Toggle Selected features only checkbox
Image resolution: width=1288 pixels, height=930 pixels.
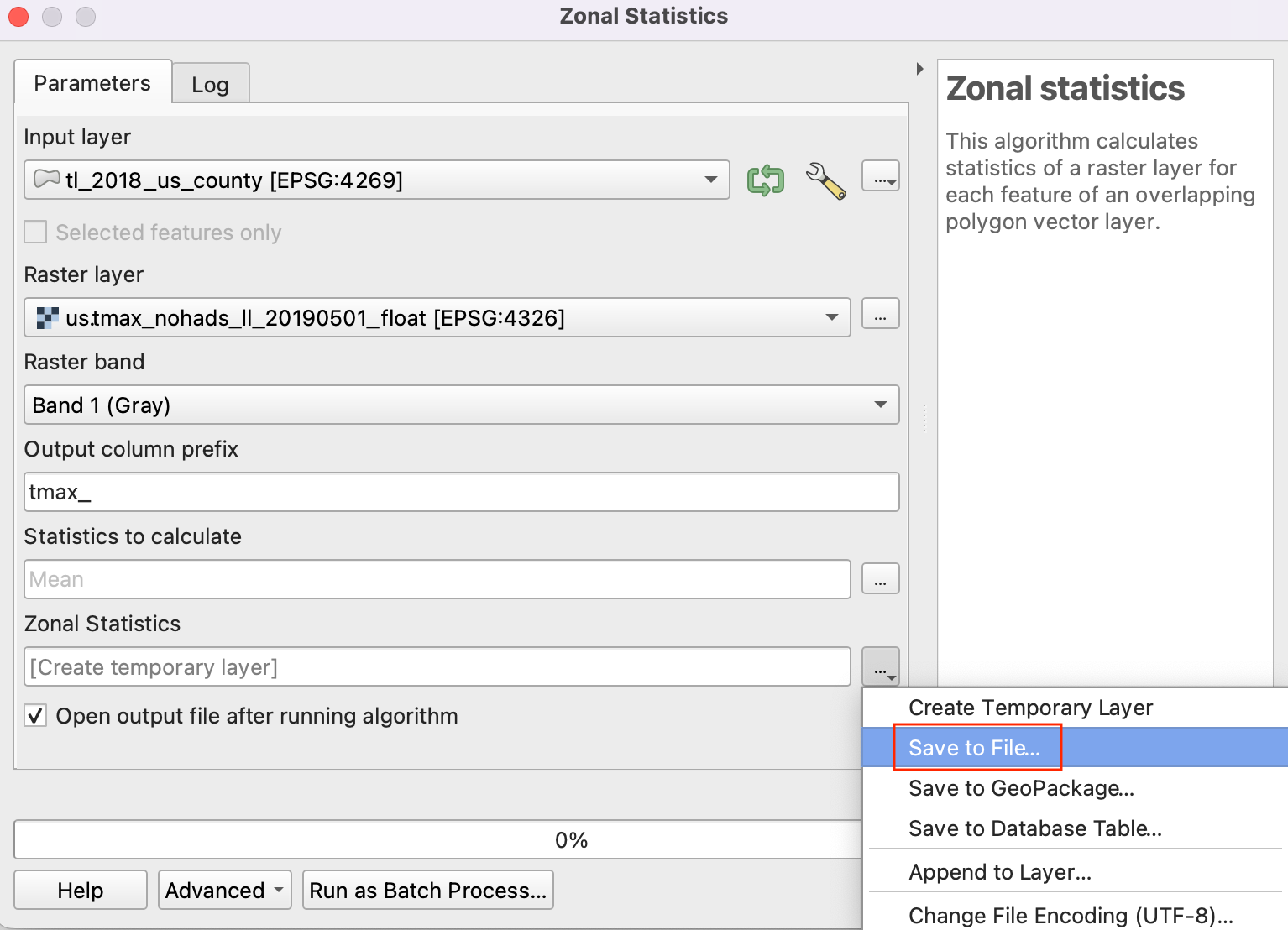[x=35, y=232]
